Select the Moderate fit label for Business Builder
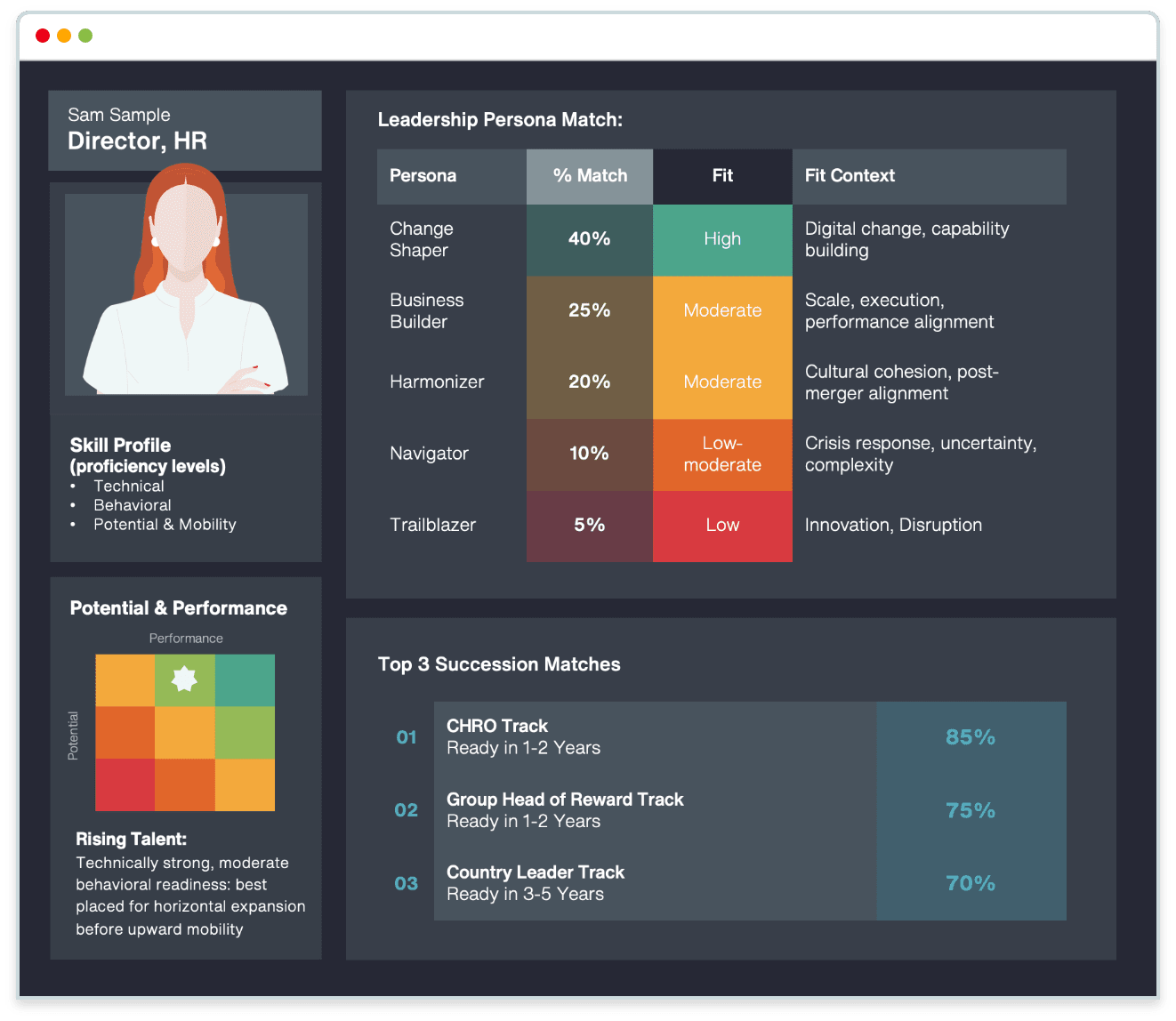This screenshot has height=1021, width=1176. point(721,310)
